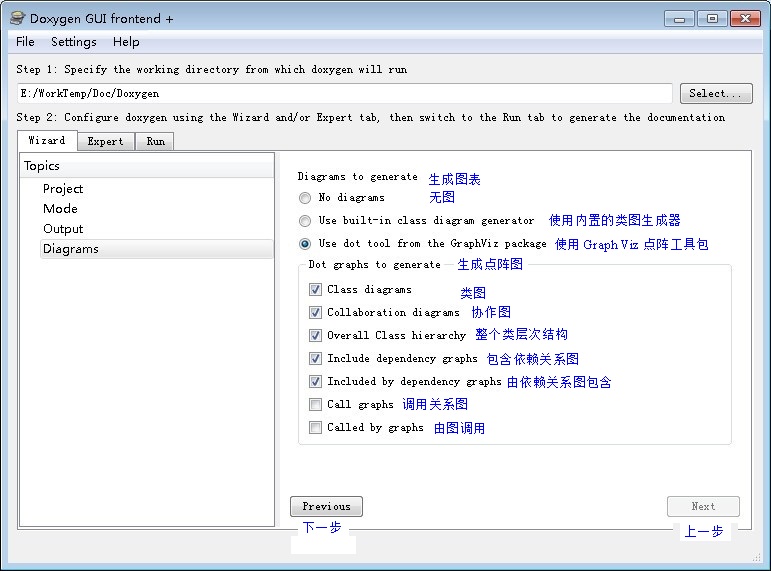Click the 'Diagrams to generate' label

coord(357,177)
